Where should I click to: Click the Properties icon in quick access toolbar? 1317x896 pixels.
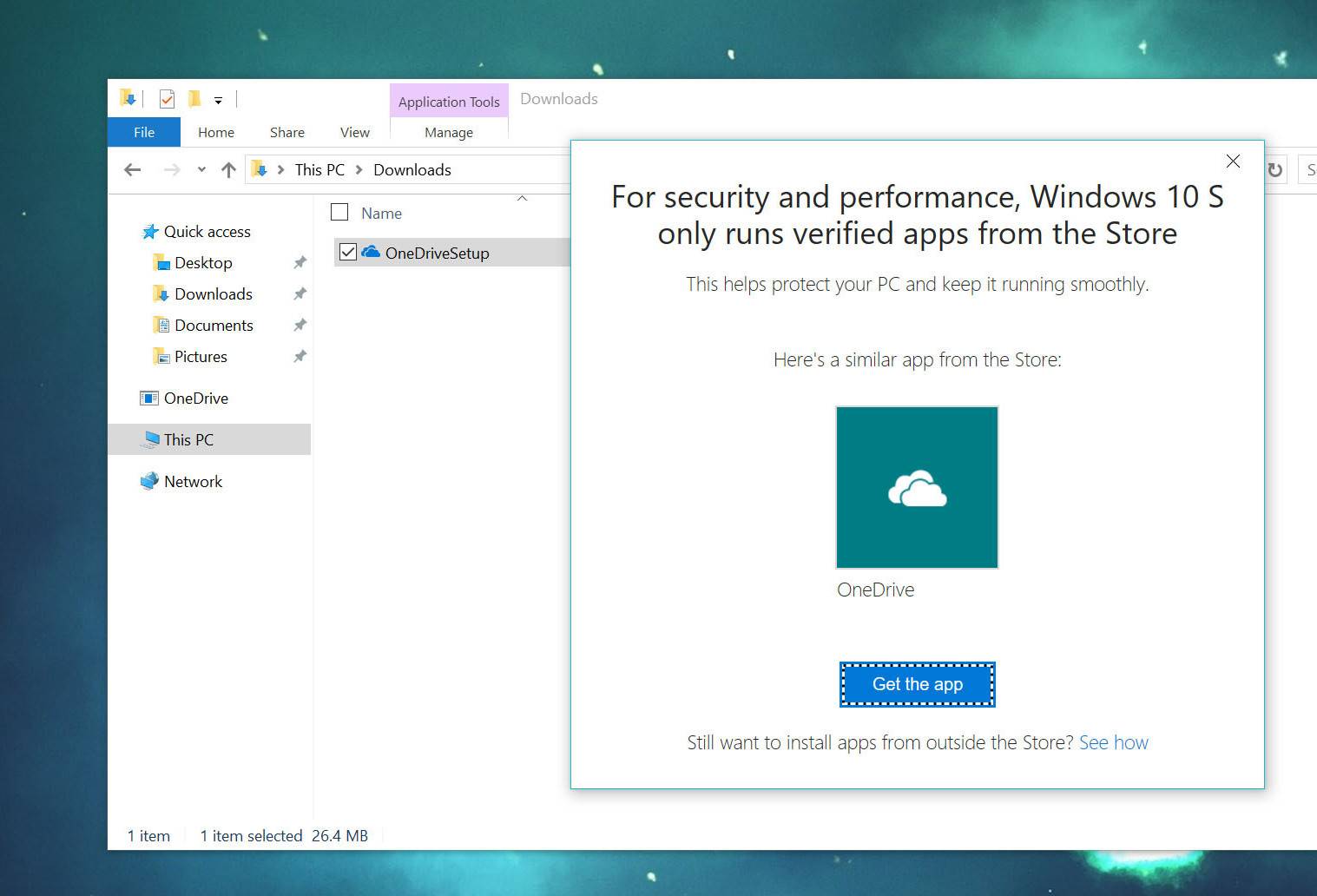pyautogui.click(x=167, y=99)
